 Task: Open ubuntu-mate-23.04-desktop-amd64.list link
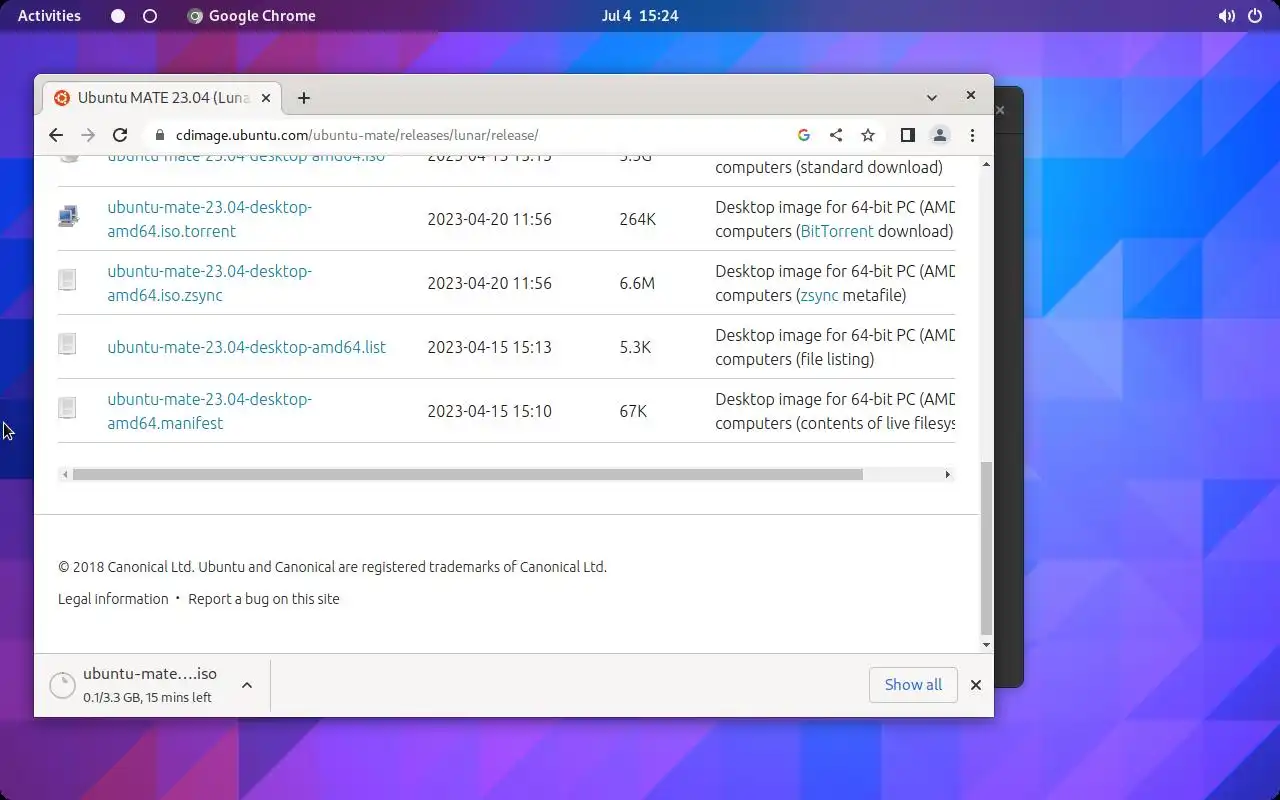pos(246,347)
